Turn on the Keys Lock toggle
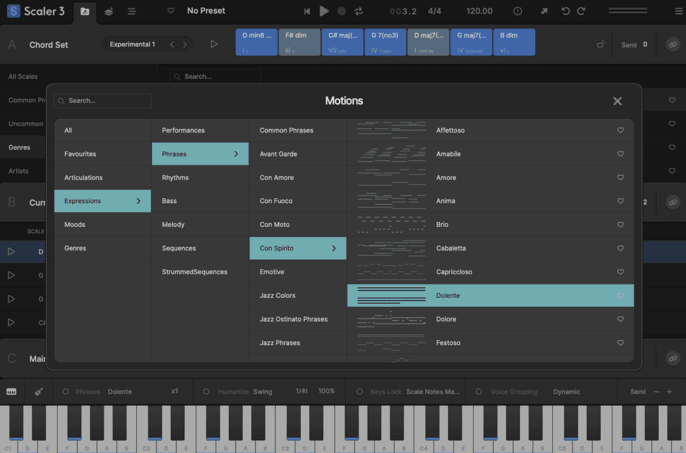The height and width of the screenshot is (453, 686). click(x=360, y=391)
